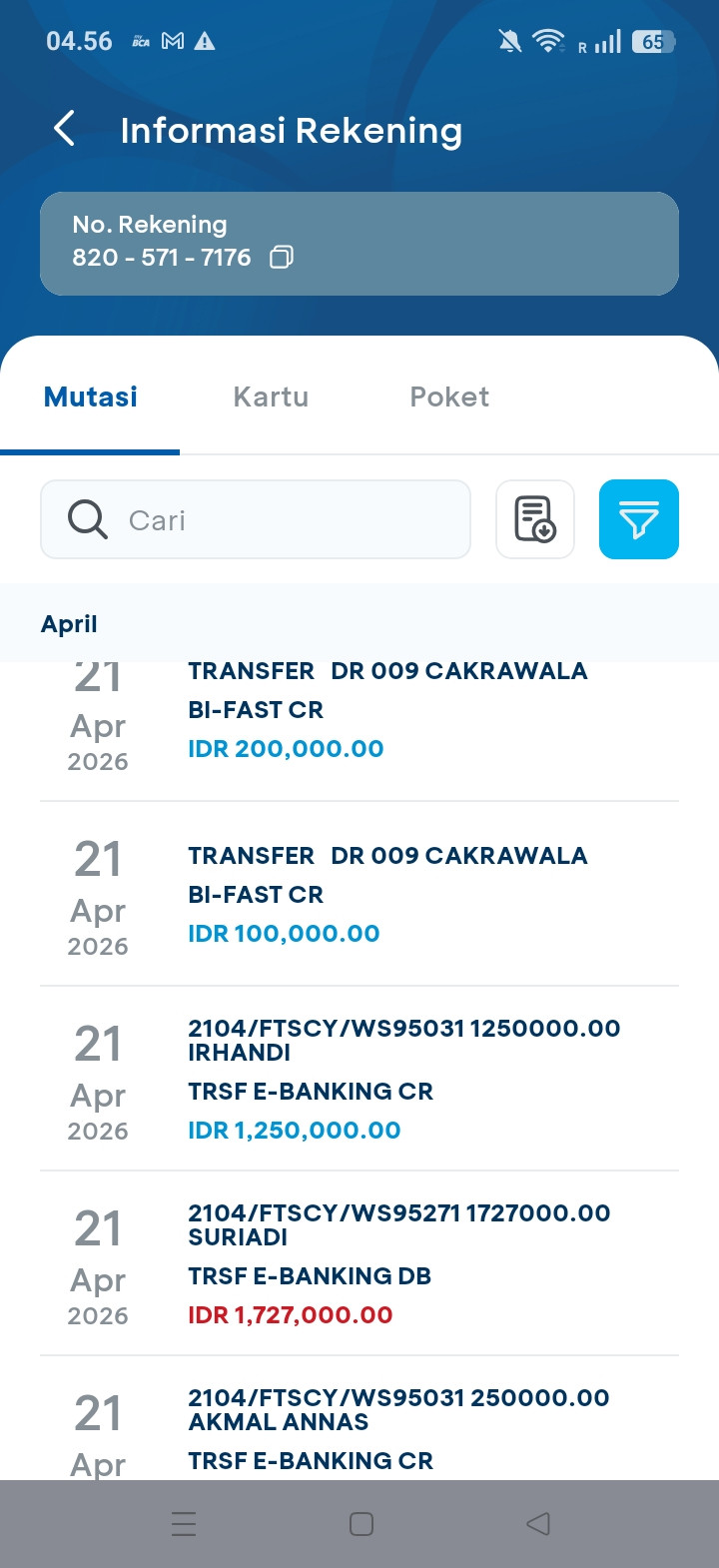Open the blue filter funnel button
Screen dimensions: 719x1568
pyautogui.click(x=639, y=519)
